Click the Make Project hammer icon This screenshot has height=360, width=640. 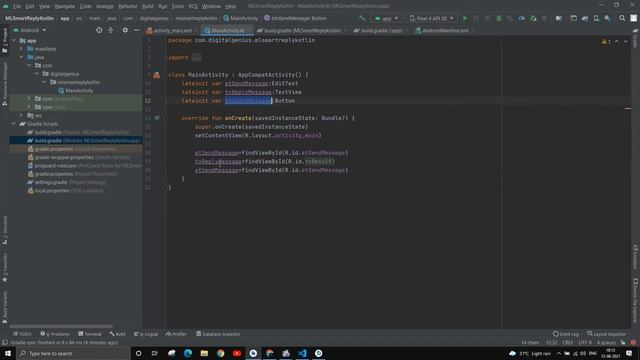362,18
